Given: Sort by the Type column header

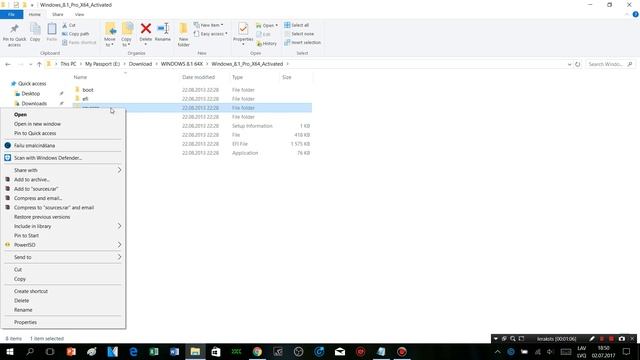Looking at the screenshot, I should [x=238, y=77].
